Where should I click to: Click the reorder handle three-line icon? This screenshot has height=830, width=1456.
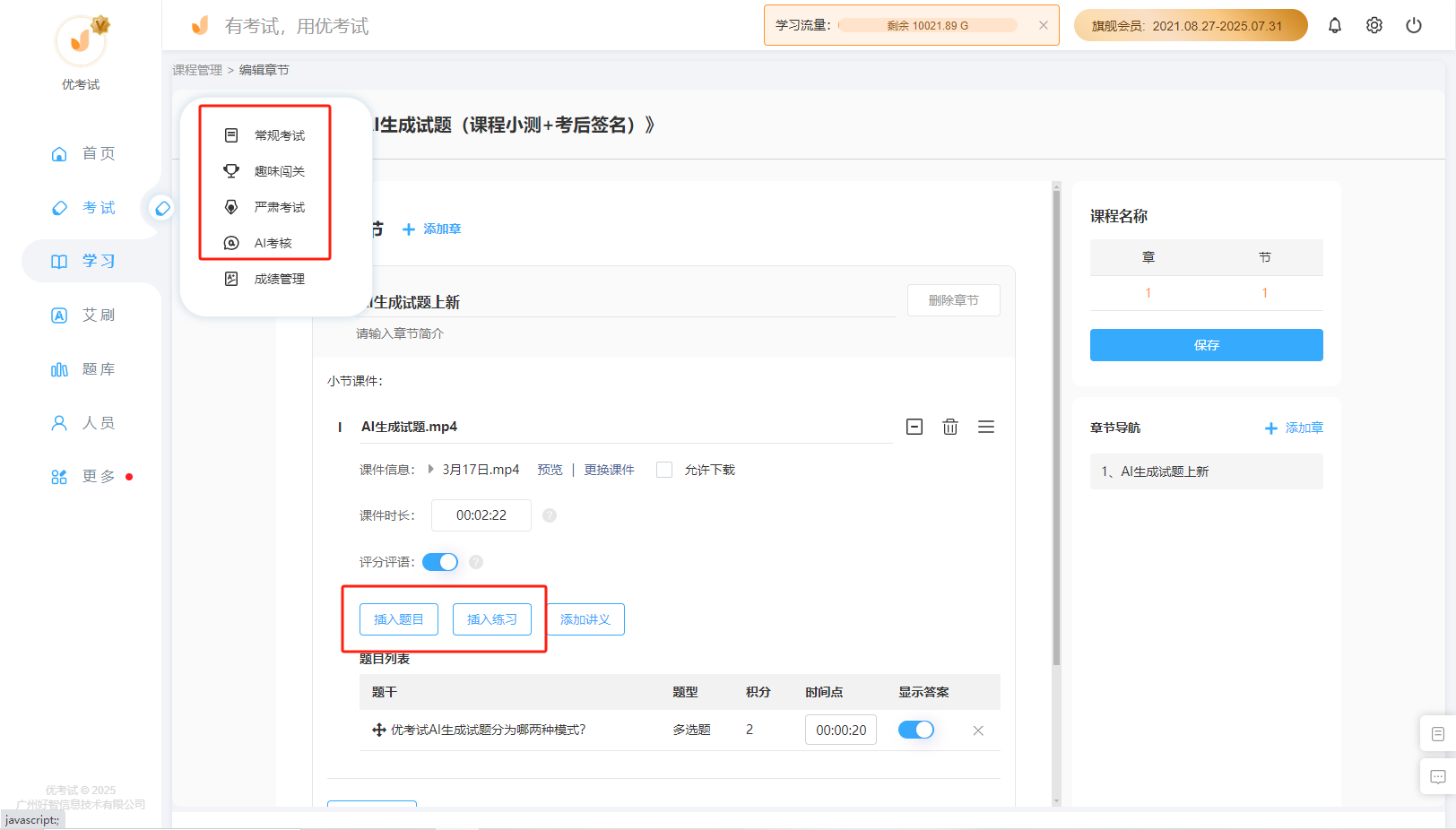pyautogui.click(x=986, y=427)
